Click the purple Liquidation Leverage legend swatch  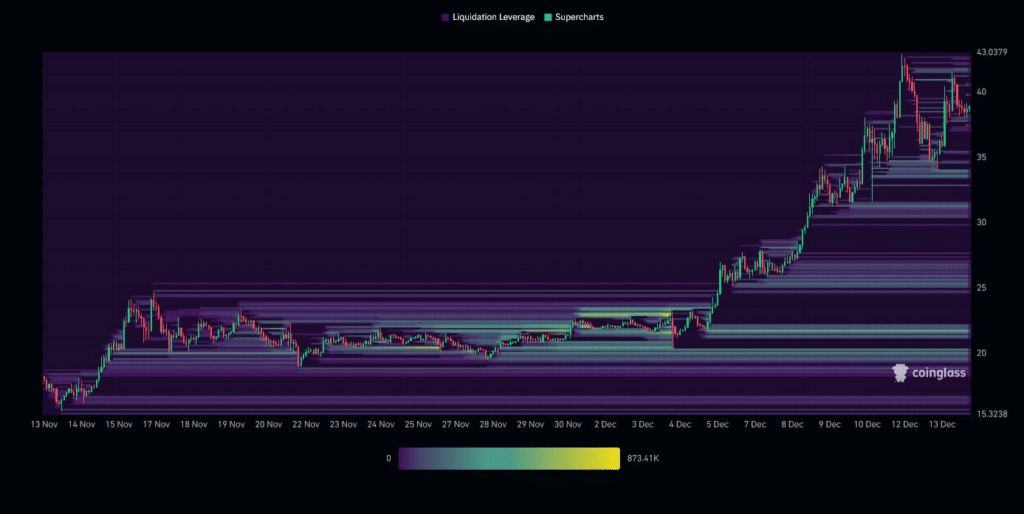tap(445, 18)
